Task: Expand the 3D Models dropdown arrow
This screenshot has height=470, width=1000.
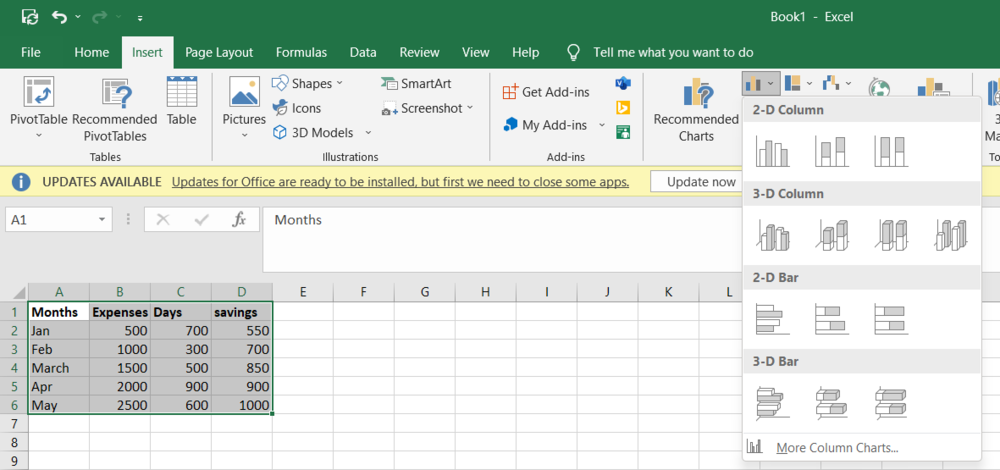Action: (368, 133)
